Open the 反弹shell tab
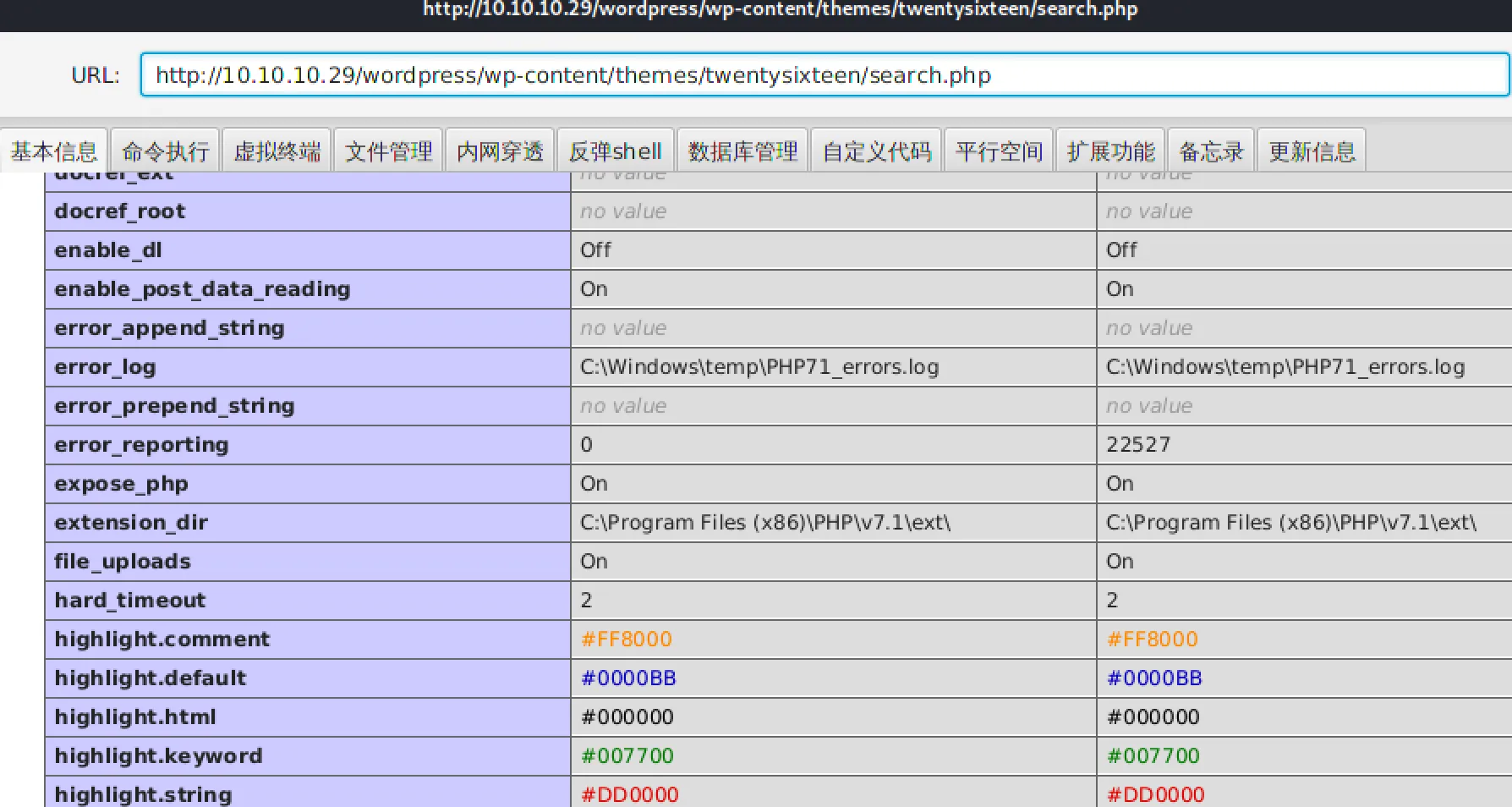 click(x=615, y=151)
